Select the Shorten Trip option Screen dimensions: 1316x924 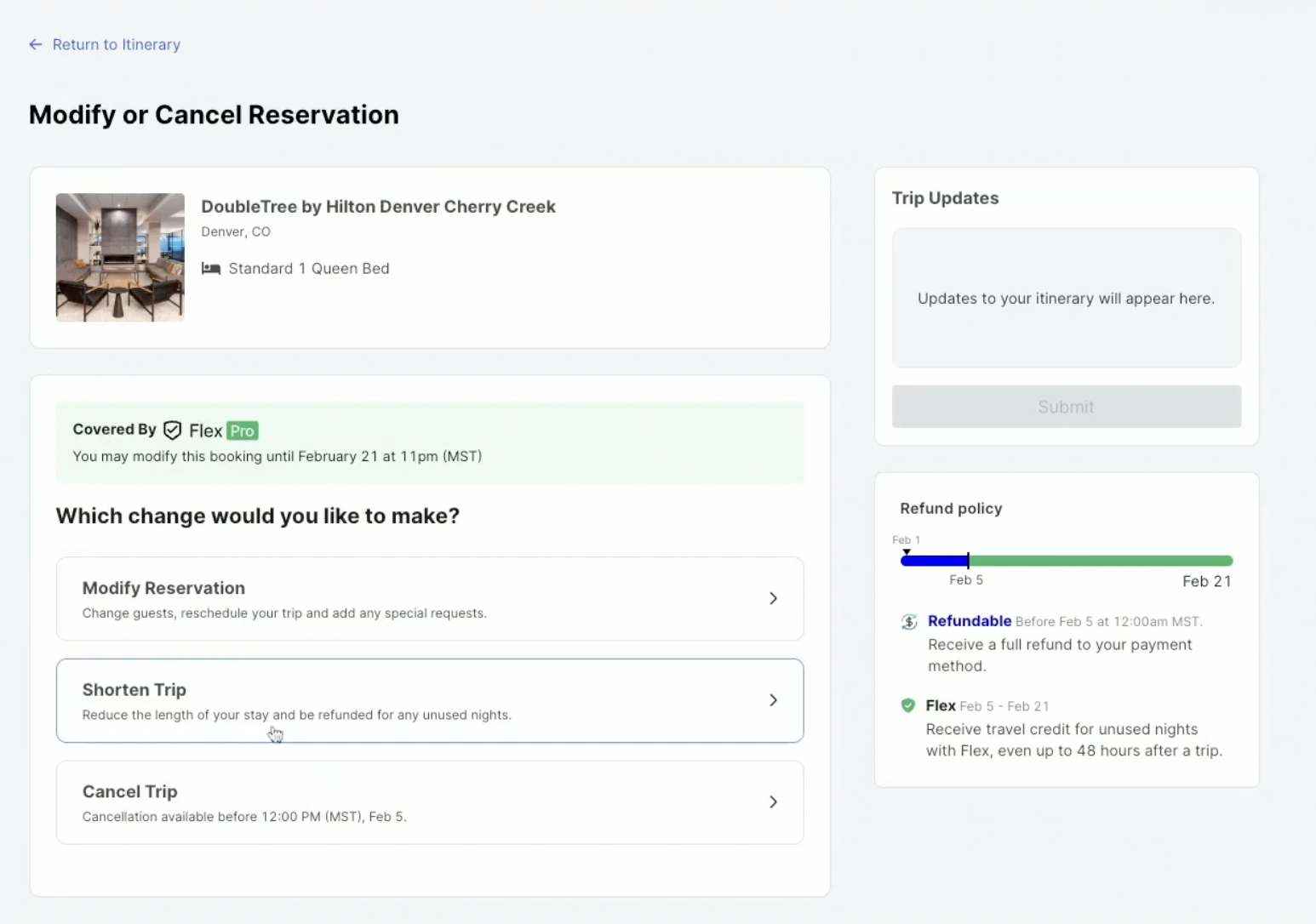click(430, 700)
